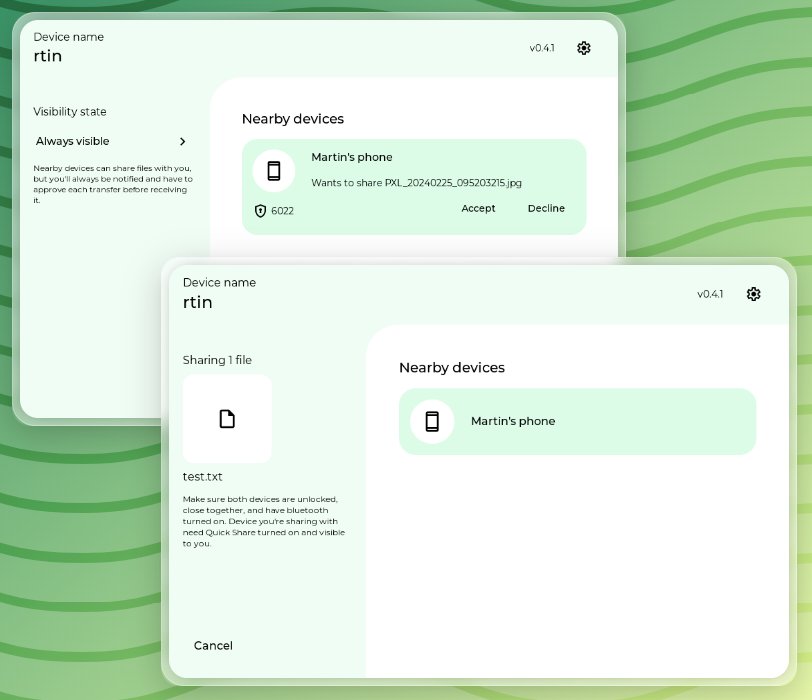Image resolution: width=812 pixels, height=700 pixels.
Task: Expand the Always visible visibility state options
Action: pyautogui.click(x=71, y=141)
